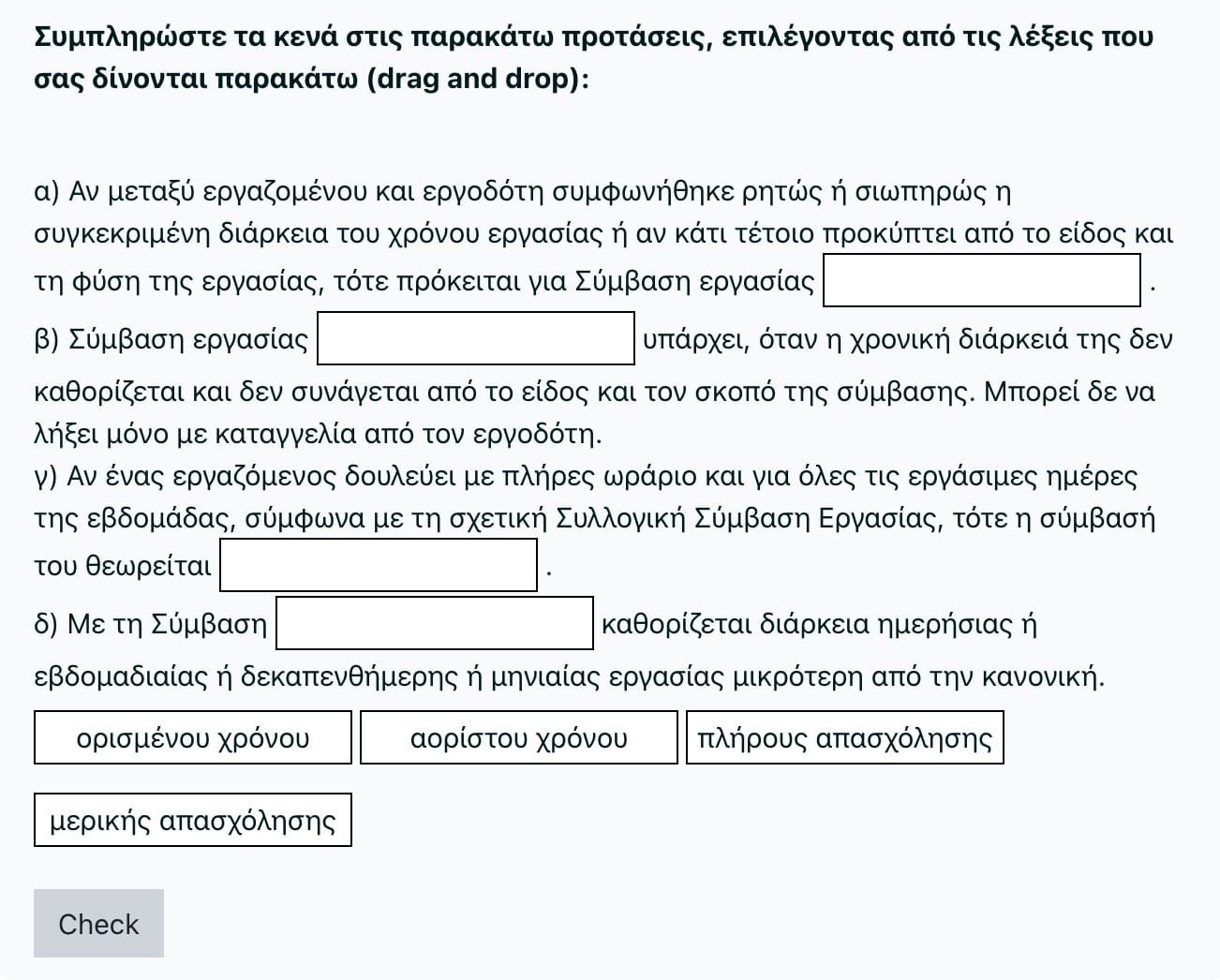Image resolution: width=1220 pixels, height=980 pixels.
Task: Click the blank after 'δ) Με τη Σύμβαση'
Action: pyautogui.click(x=435, y=623)
